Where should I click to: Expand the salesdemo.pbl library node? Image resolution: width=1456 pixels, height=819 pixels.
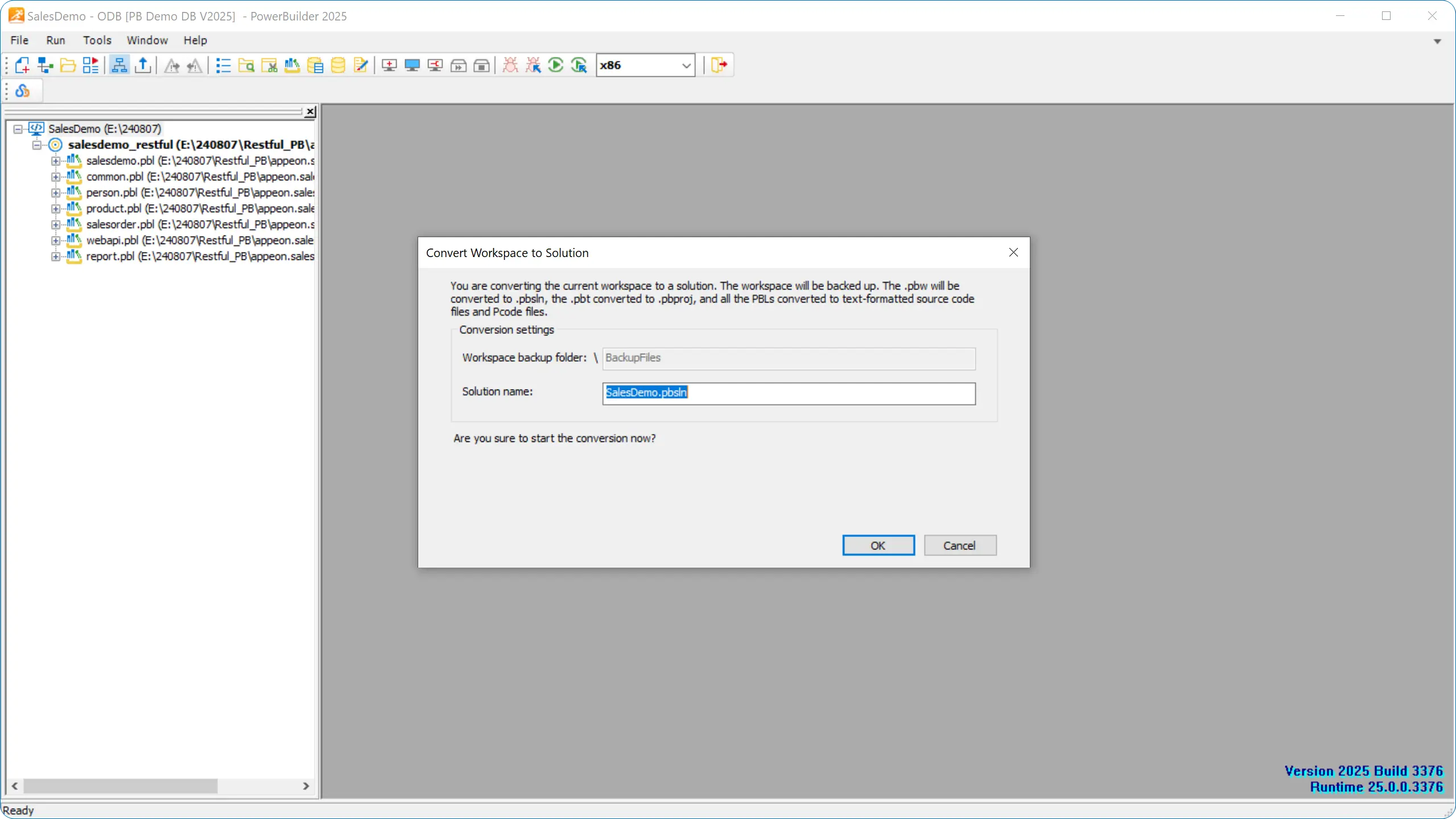click(55, 161)
